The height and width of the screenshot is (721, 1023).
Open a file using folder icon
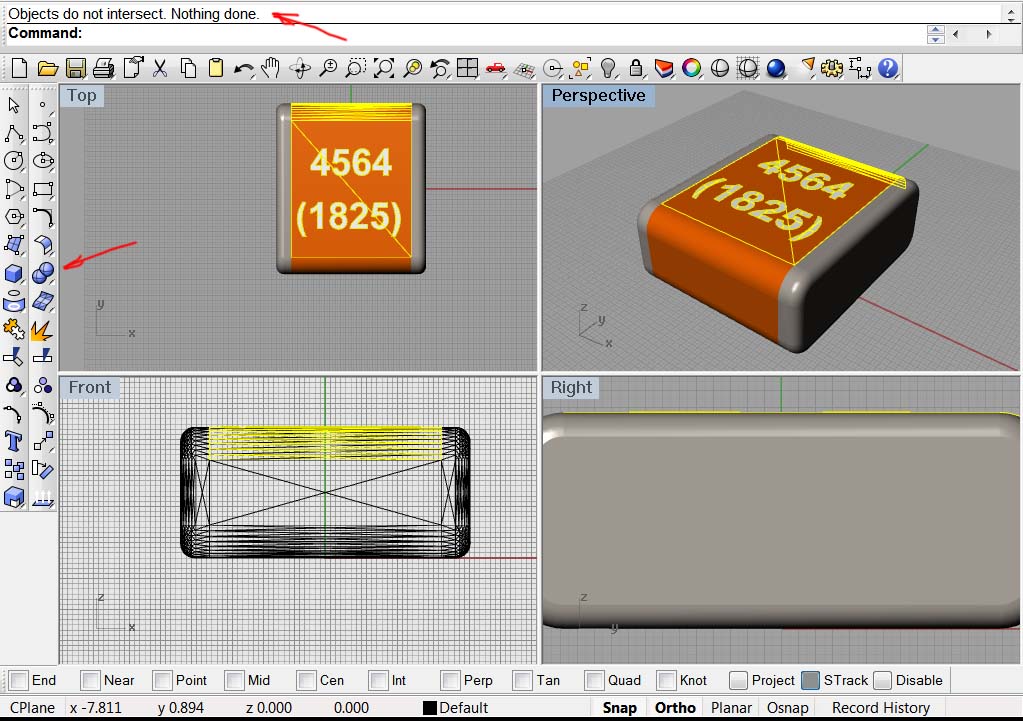tap(47, 68)
